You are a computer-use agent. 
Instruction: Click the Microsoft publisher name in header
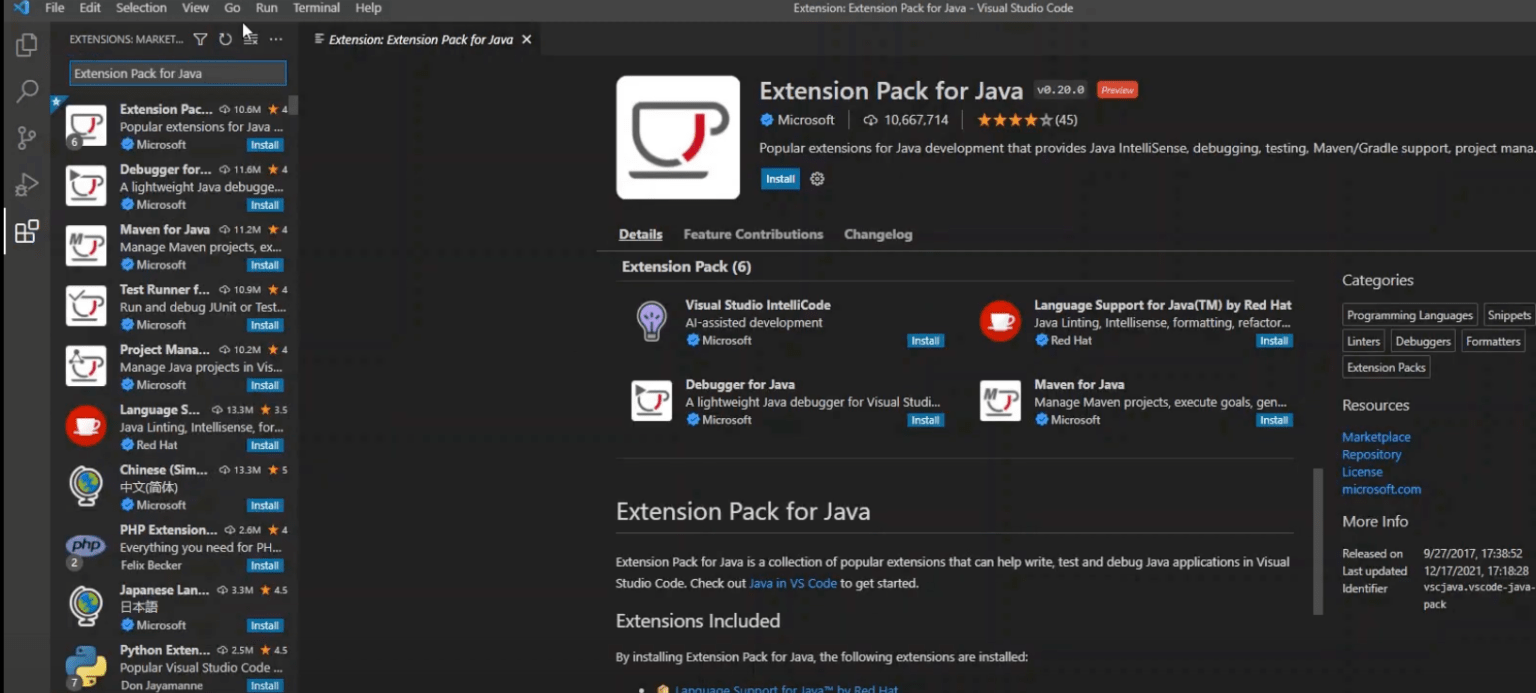point(806,120)
